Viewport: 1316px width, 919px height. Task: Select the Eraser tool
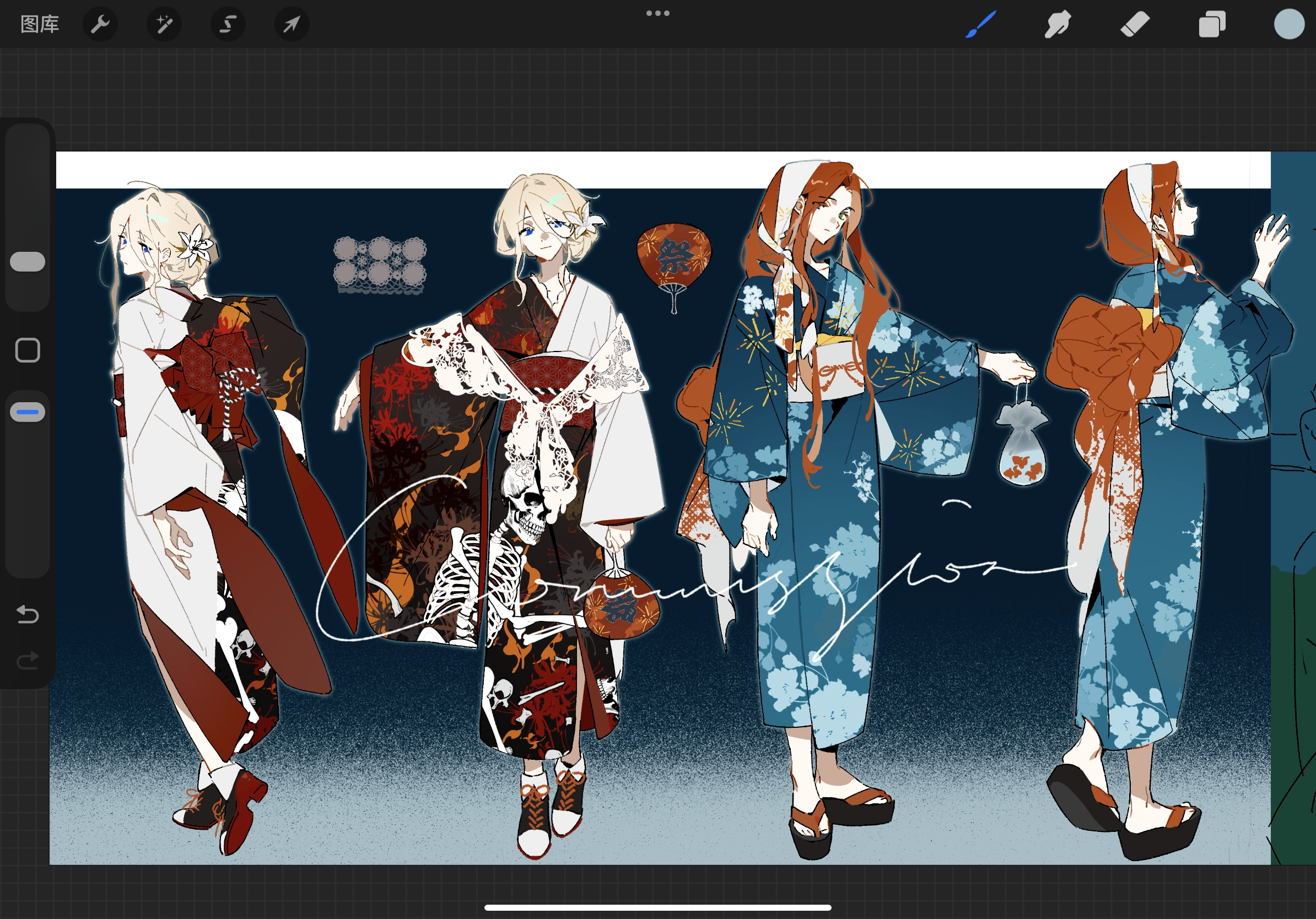pyautogui.click(x=1135, y=24)
